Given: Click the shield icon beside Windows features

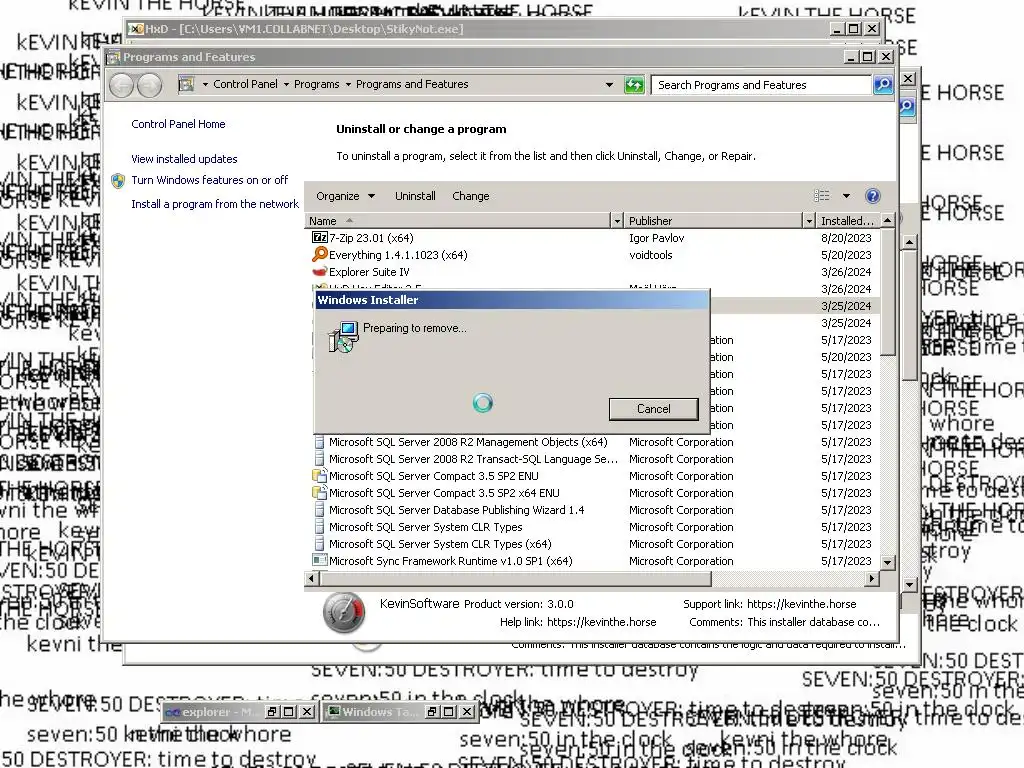Looking at the screenshot, I should click(118, 181).
